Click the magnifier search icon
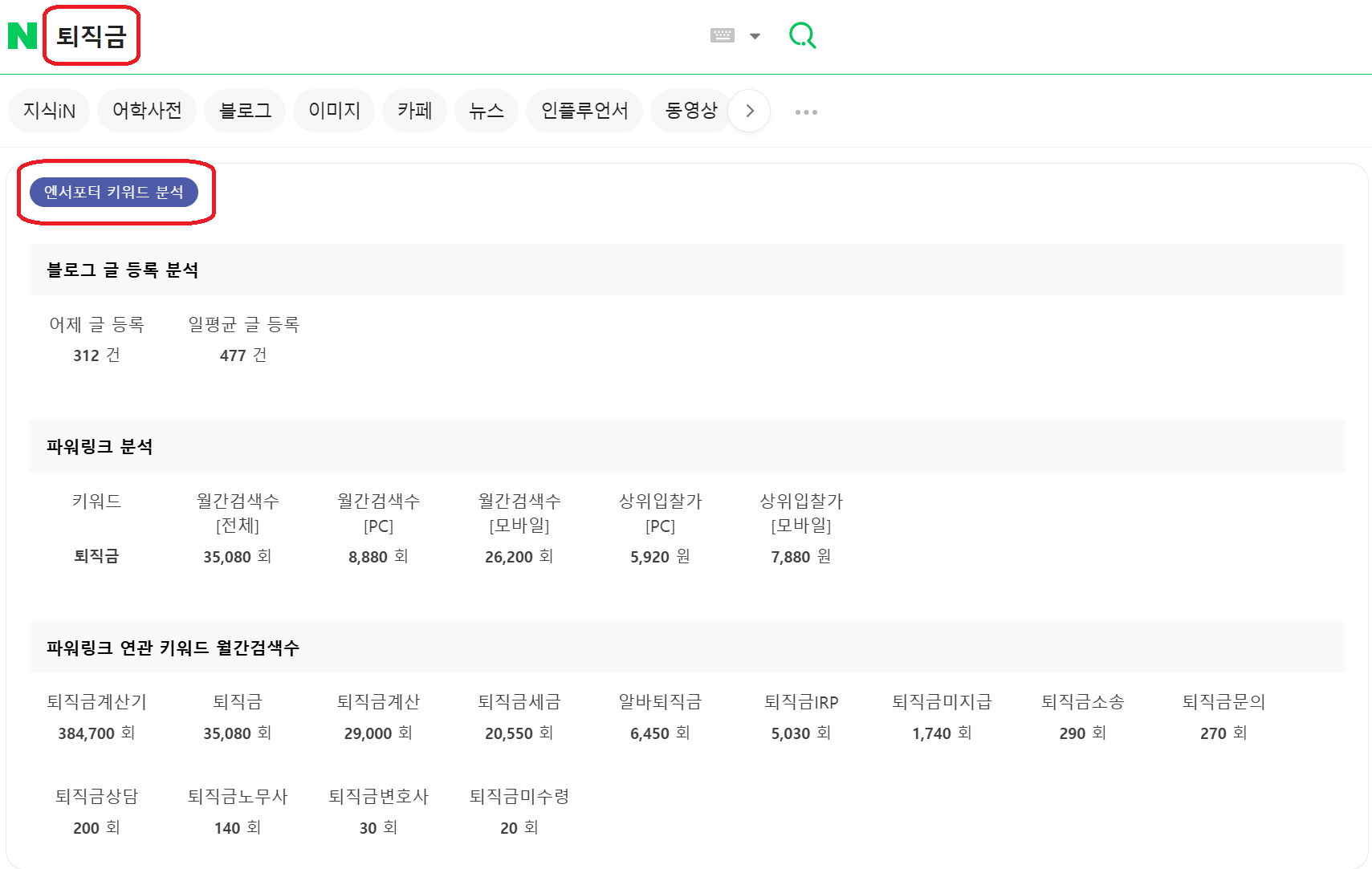The width and height of the screenshot is (1372, 869). pyautogui.click(x=802, y=35)
